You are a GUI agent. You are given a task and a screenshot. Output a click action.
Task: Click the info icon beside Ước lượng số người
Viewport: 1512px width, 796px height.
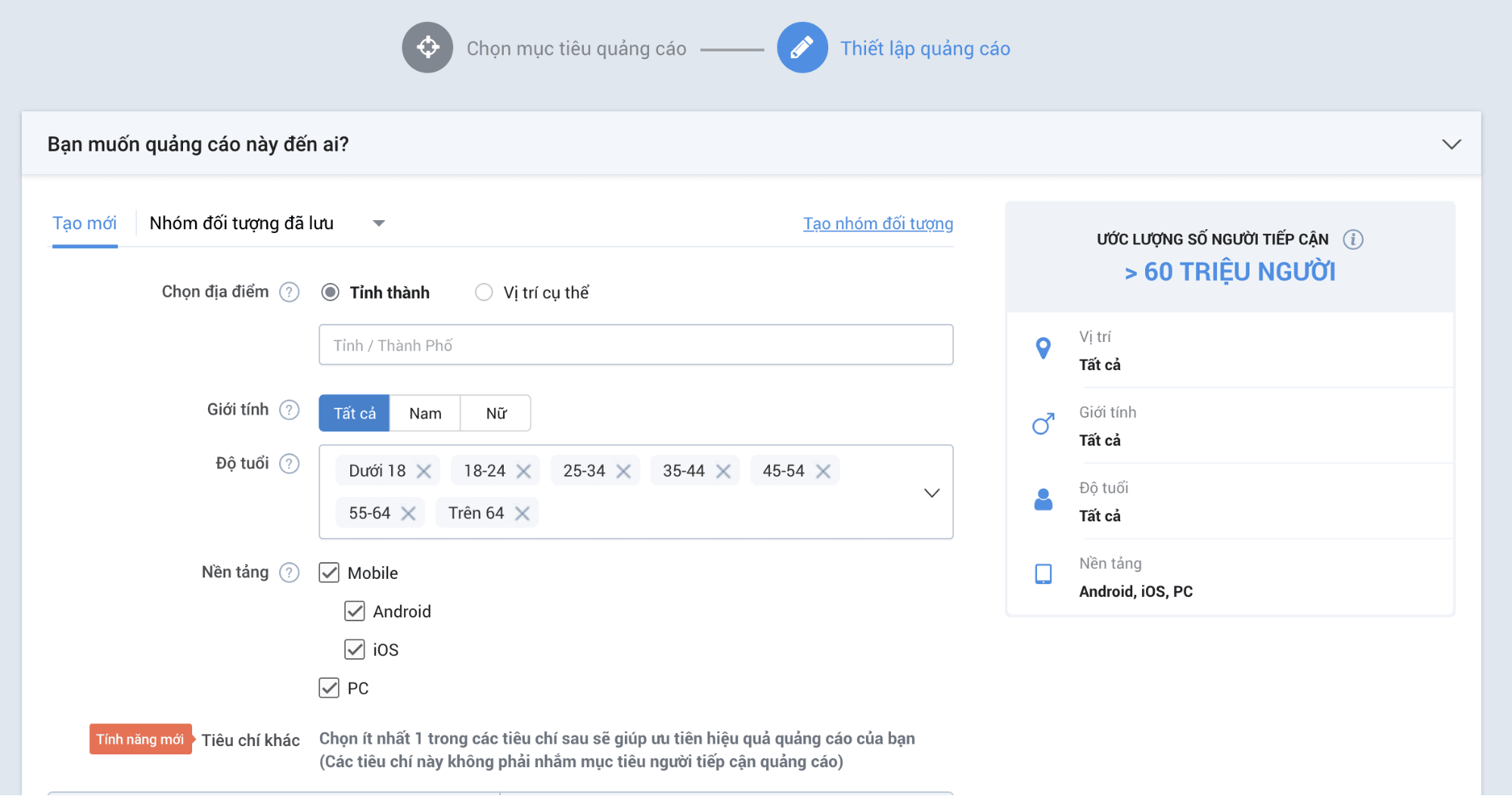(x=1353, y=240)
